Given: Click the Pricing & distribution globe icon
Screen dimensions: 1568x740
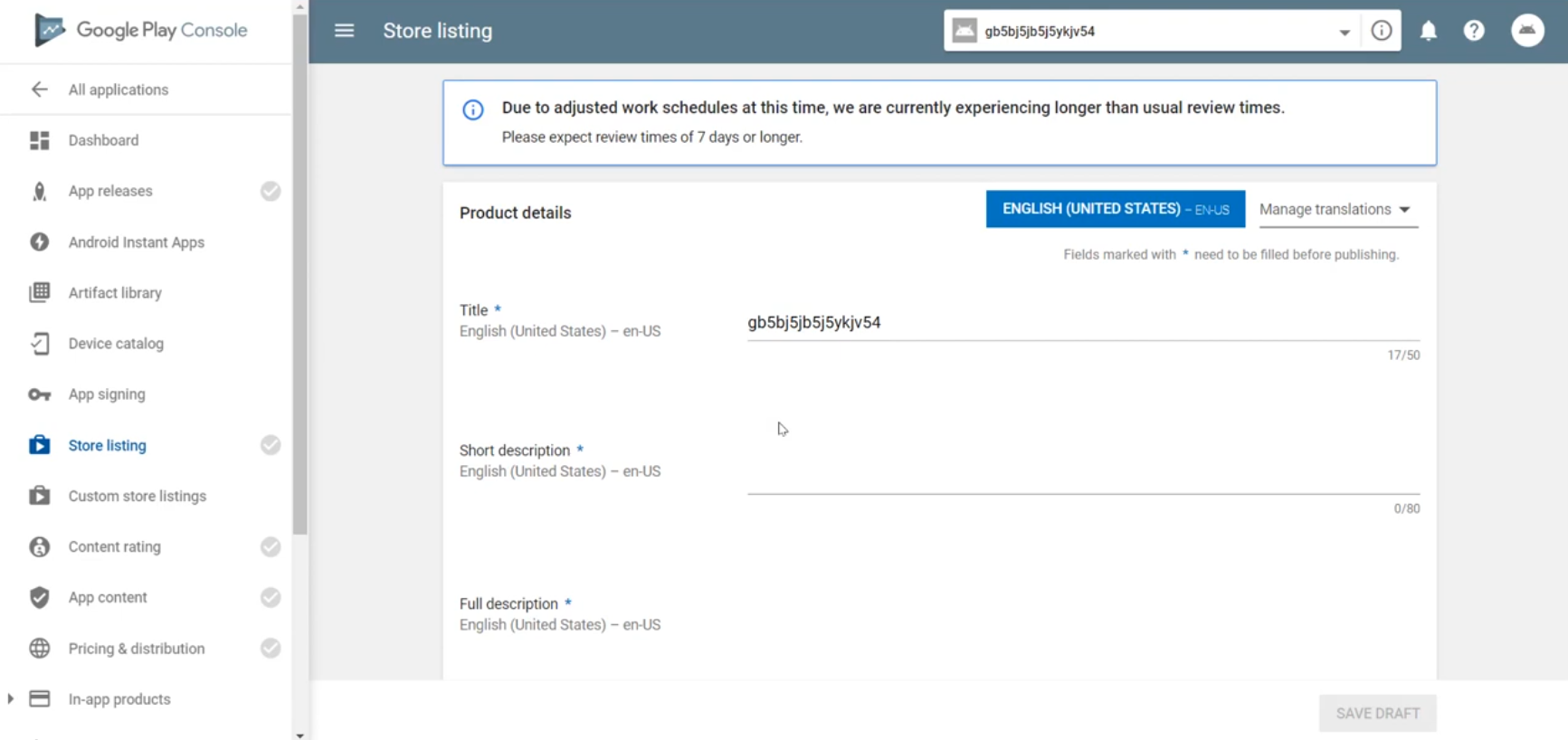Looking at the screenshot, I should [x=39, y=649].
